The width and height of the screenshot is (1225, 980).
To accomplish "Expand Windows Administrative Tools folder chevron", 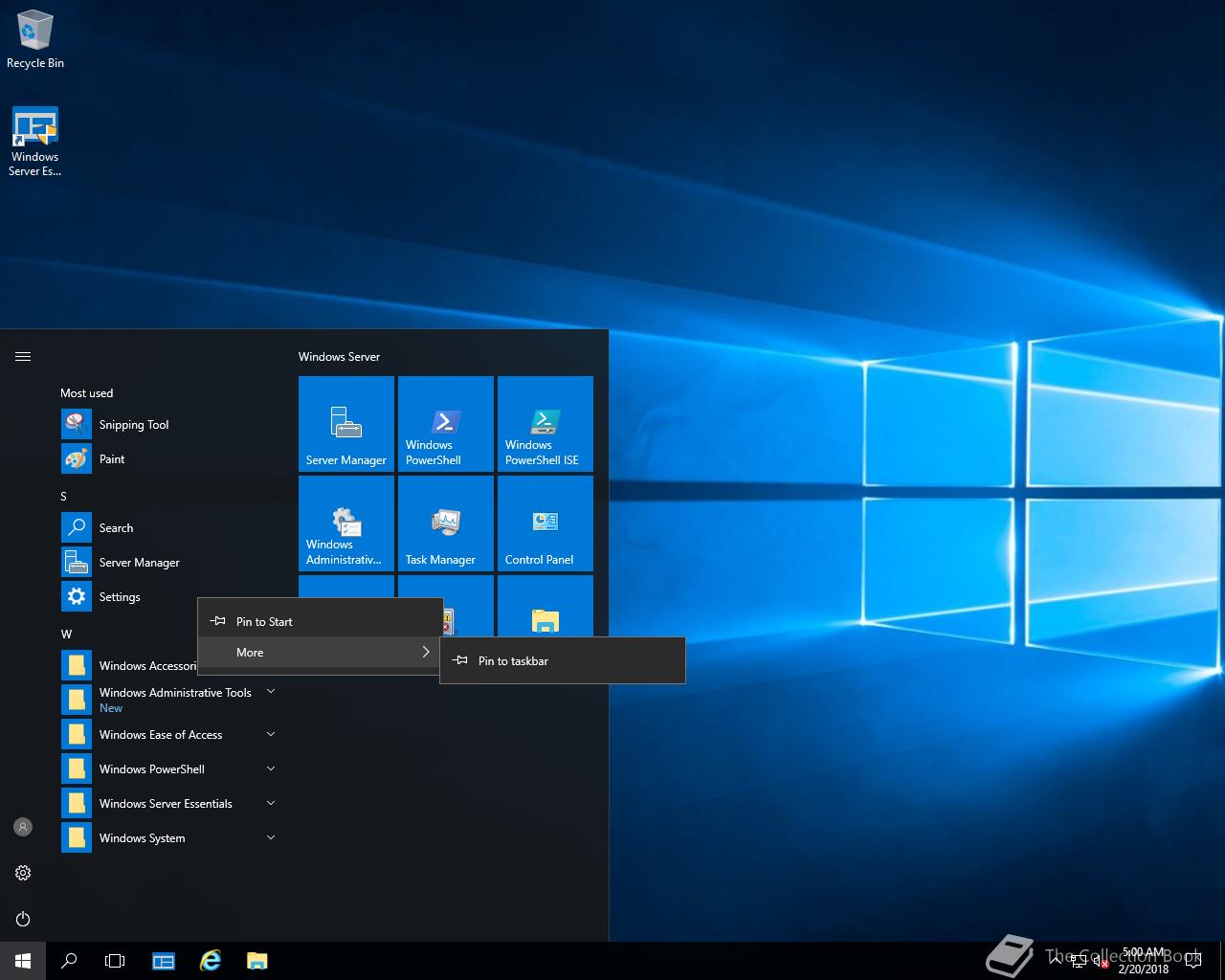I will click(271, 691).
